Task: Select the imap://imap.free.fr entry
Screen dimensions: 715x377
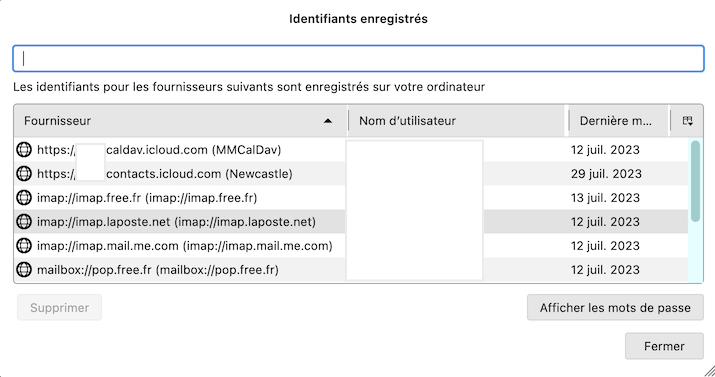Action: click(351, 197)
